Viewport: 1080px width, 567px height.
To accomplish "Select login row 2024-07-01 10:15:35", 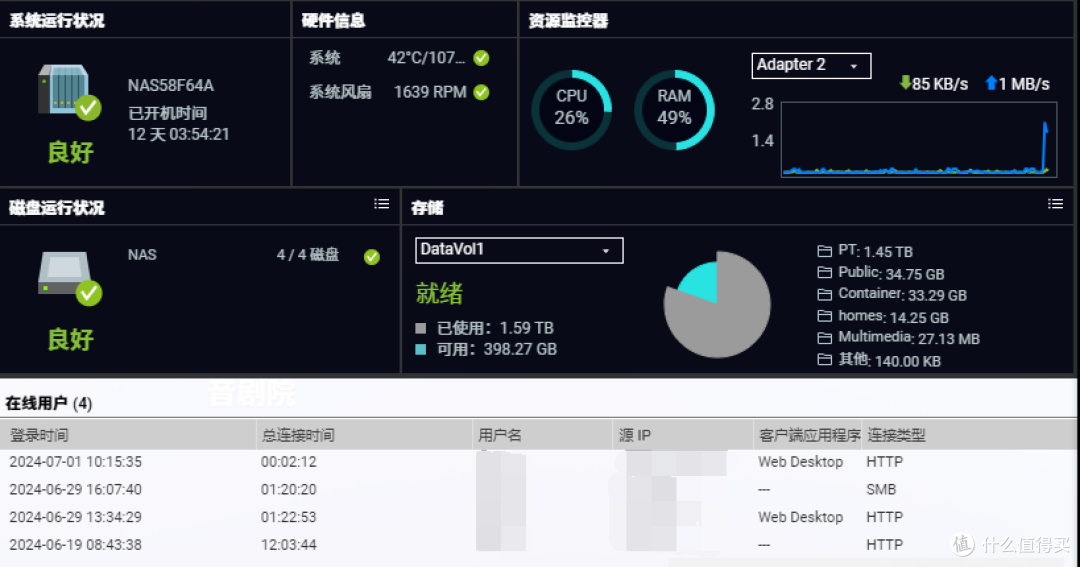I will [x=539, y=462].
